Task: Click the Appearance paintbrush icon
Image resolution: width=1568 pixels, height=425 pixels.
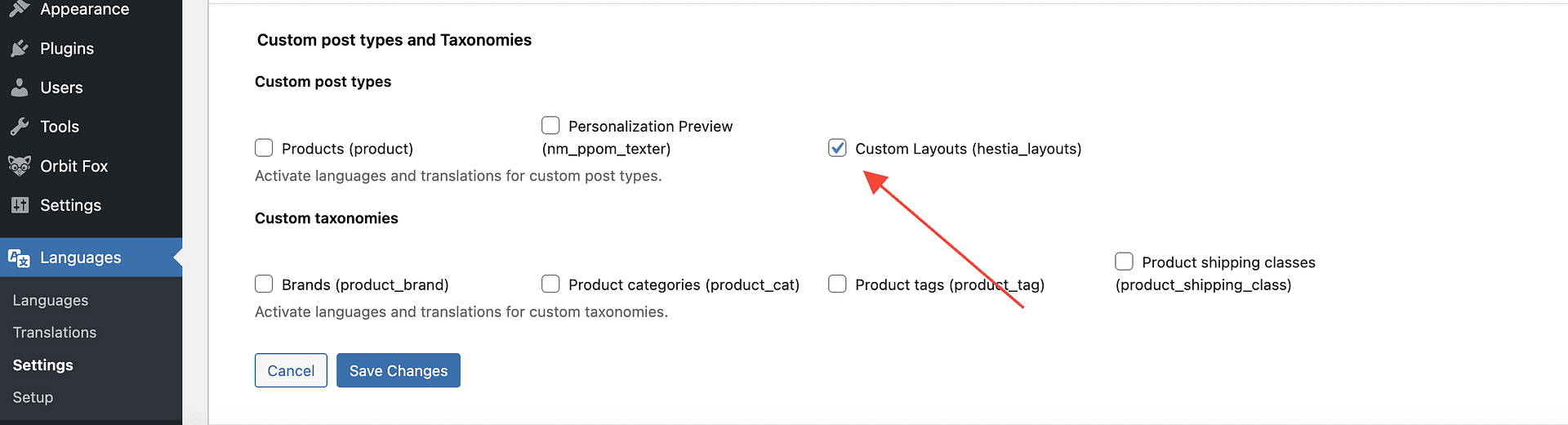Action: (20, 8)
